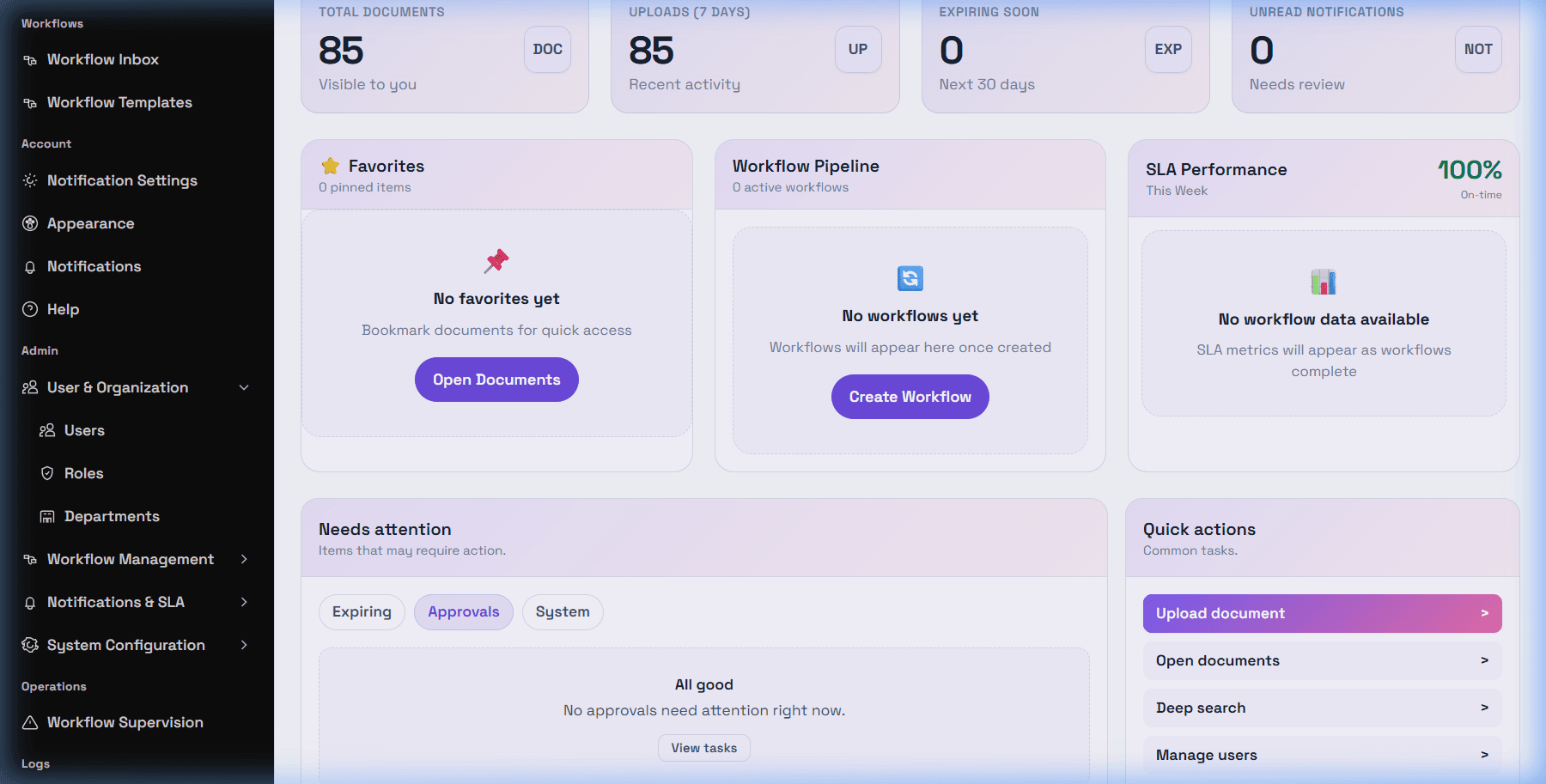1546x784 pixels.
Task: Click the 100% on-time SLA value
Action: (1470, 170)
